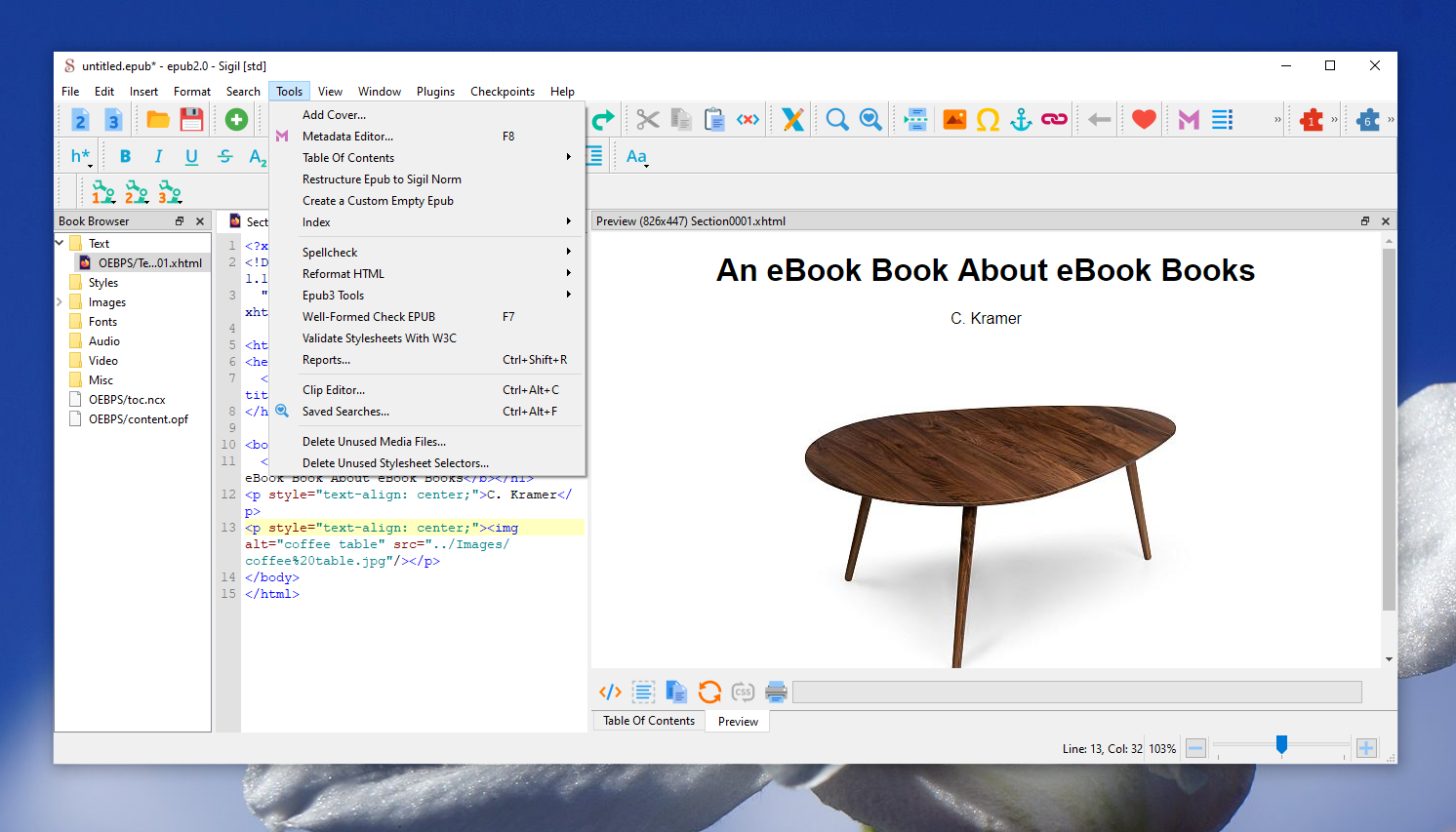
Task: Open the heading h* dropdown
Action: (x=80, y=157)
